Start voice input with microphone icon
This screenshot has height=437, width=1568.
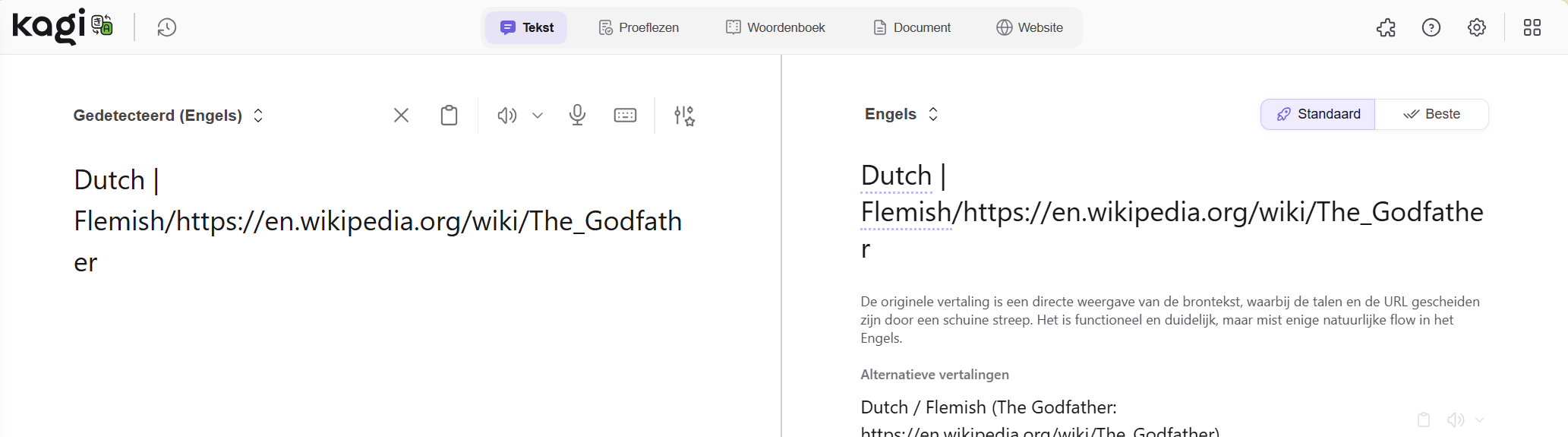[x=577, y=116]
